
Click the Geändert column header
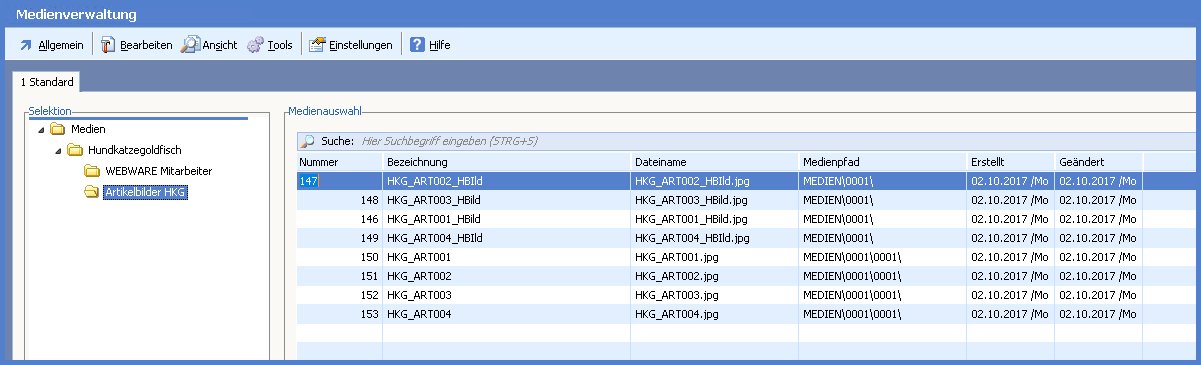pyautogui.click(x=1098, y=162)
